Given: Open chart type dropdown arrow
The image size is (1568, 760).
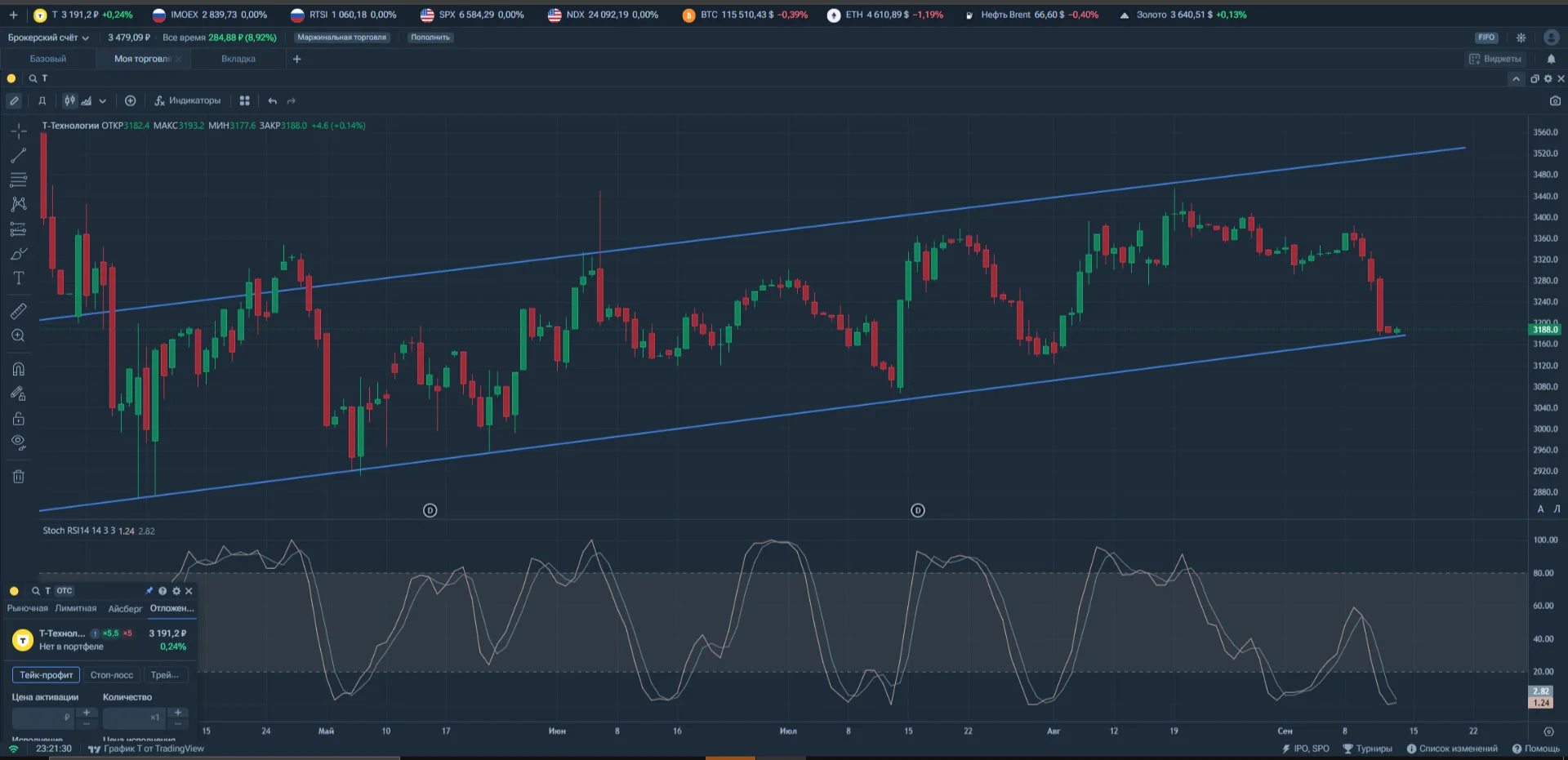Looking at the screenshot, I should pos(102,100).
